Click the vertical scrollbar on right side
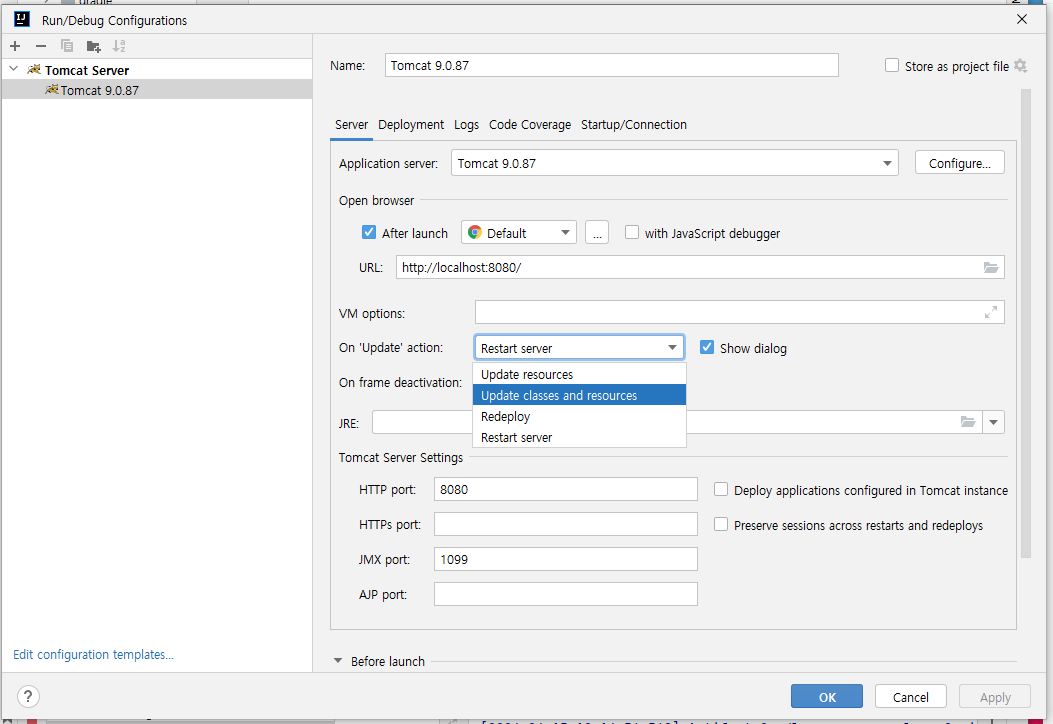 1025,324
